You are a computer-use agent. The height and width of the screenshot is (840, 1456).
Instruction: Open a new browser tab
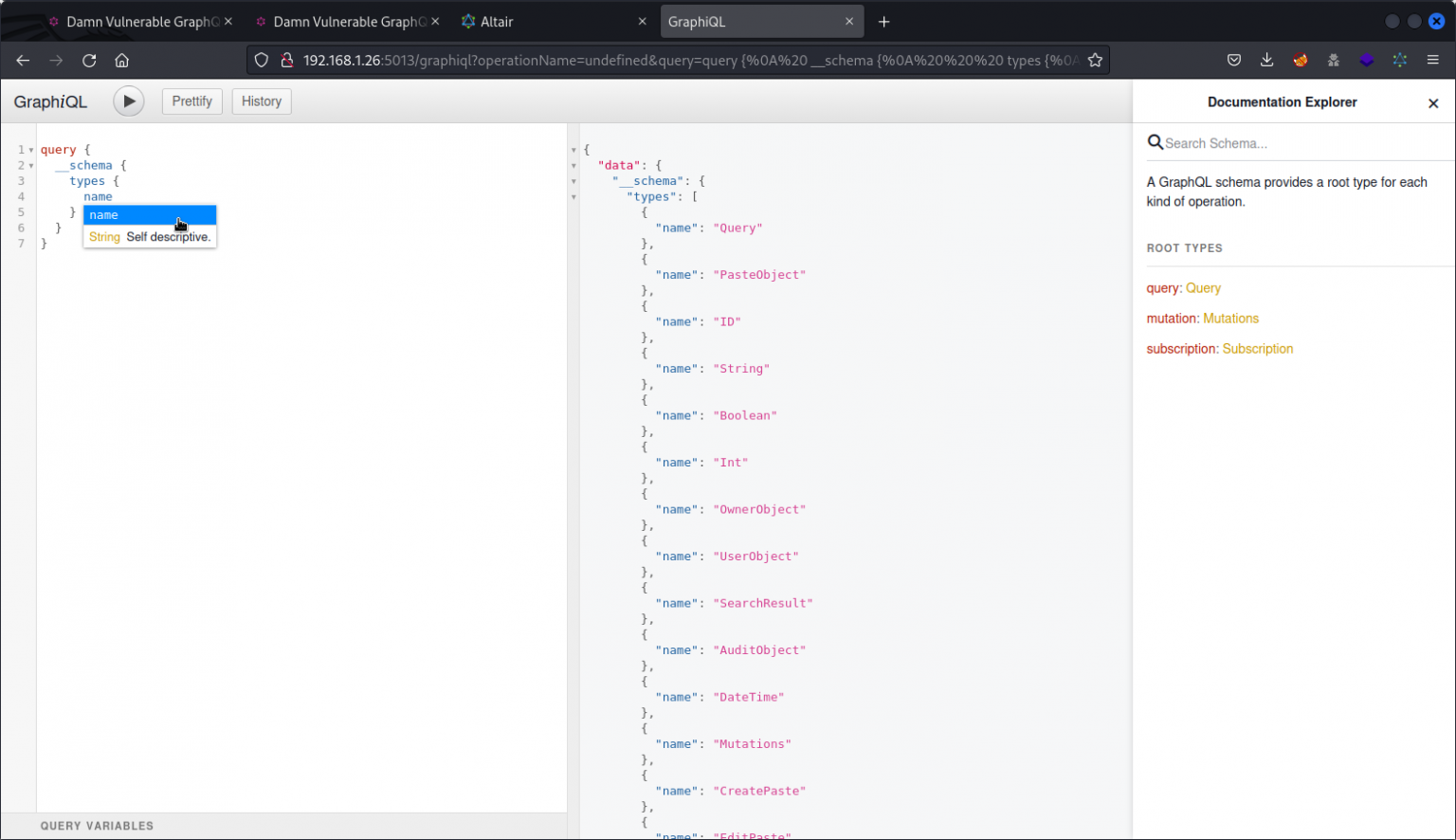point(883,22)
